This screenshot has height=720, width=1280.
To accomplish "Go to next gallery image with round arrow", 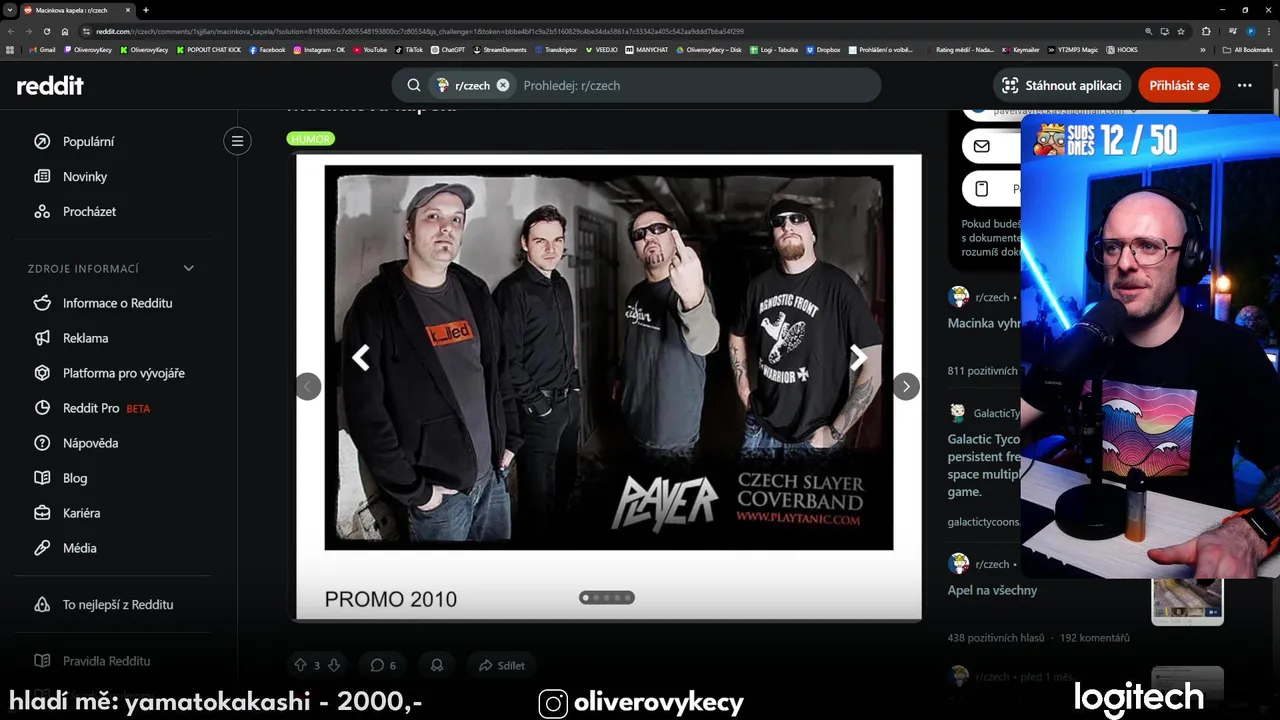I will coord(906,386).
